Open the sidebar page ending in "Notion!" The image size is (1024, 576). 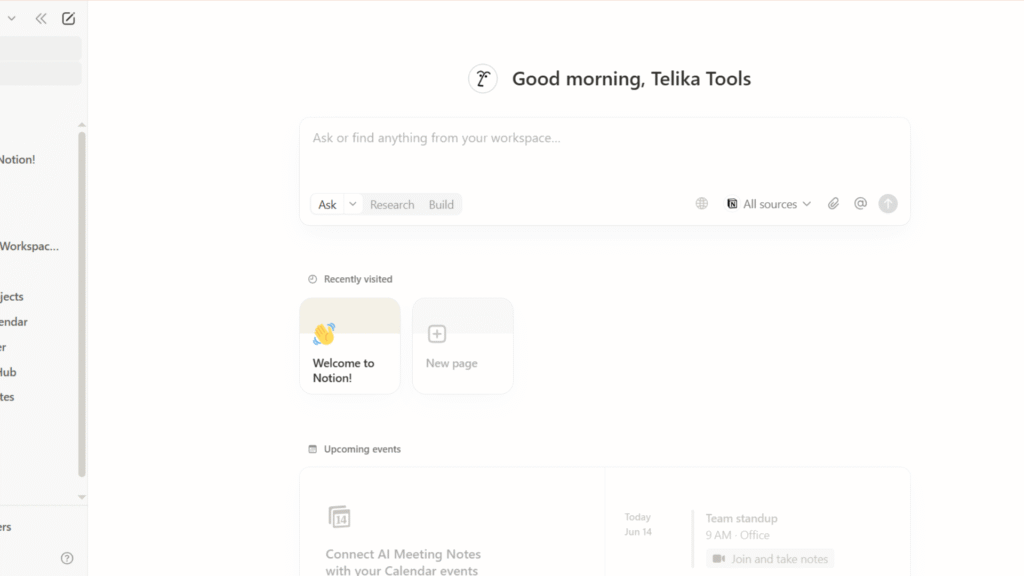click(18, 159)
